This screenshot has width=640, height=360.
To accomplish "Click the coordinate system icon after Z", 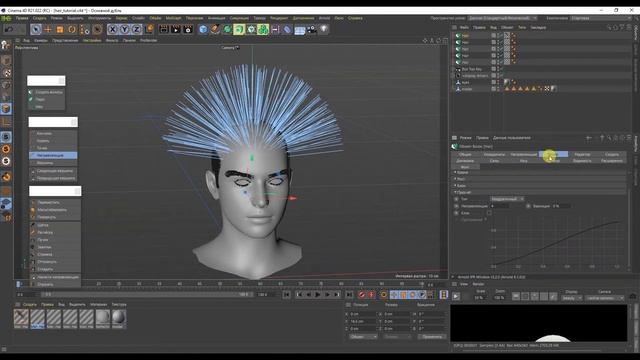I will pos(149,29).
